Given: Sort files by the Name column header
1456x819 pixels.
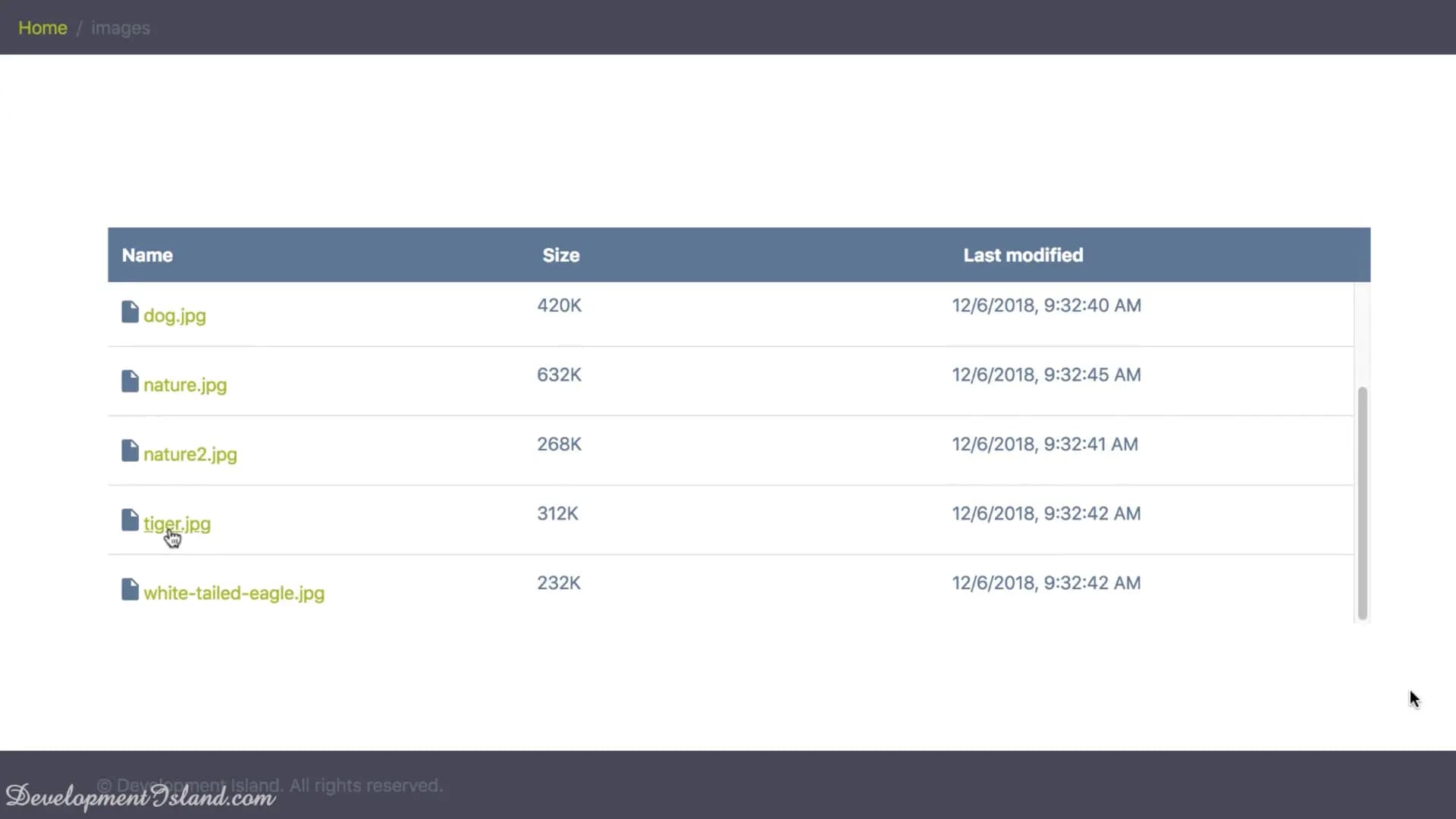Looking at the screenshot, I should coord(147,255).
